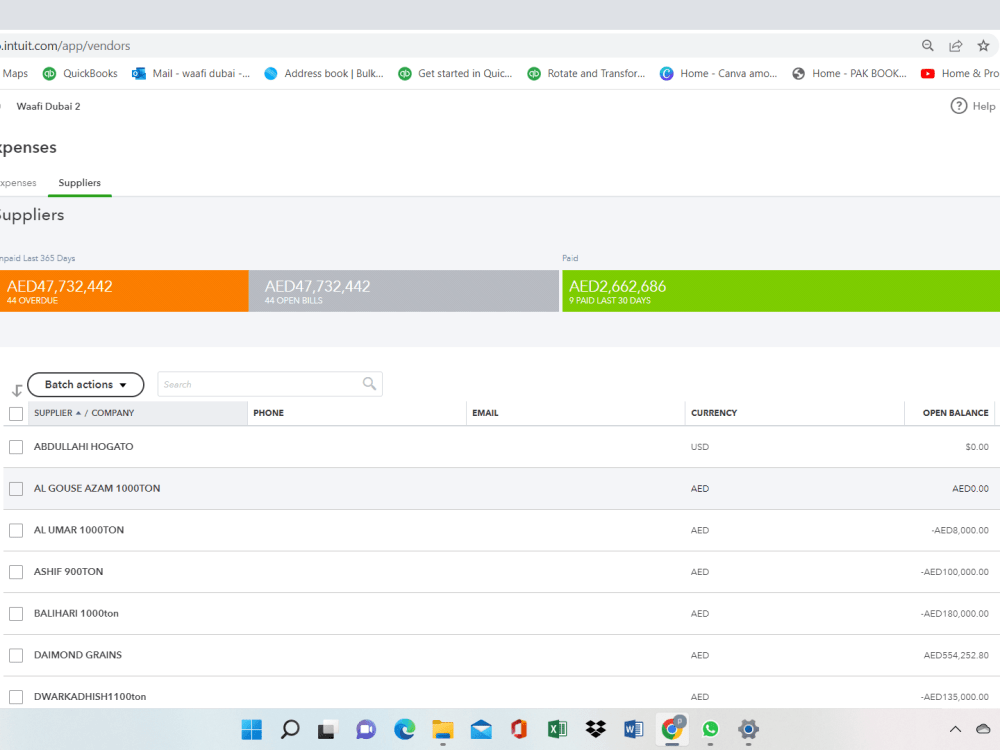Image resolution: width=1000 pixels, height=750 pixels.
Task: Check the ASHIF 900TON checkbox
Action: coord(16,572)
